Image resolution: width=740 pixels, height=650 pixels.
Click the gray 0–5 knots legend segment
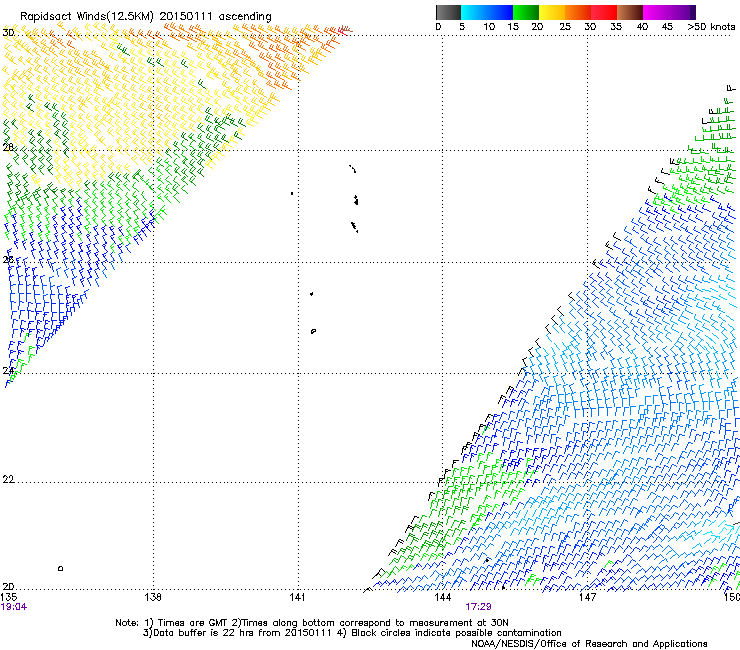(448, 12)
